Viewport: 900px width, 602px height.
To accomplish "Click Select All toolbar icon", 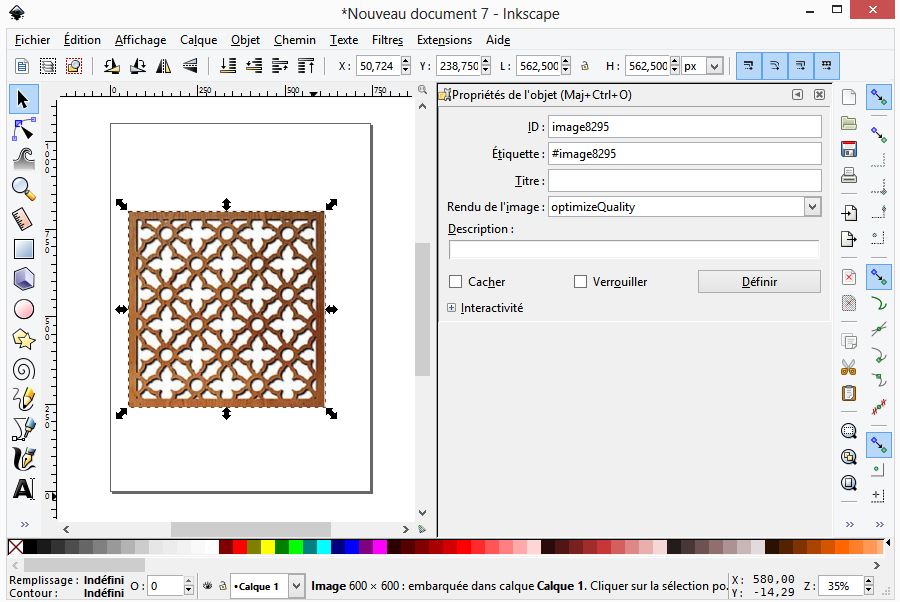I will (x=22, y=66).
